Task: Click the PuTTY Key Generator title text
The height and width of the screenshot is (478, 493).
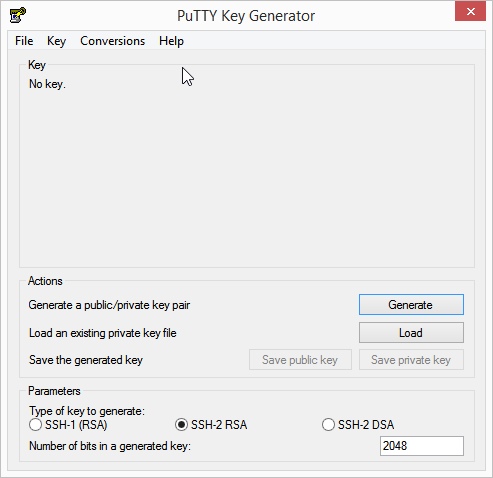Action: [x=246, y=16]
